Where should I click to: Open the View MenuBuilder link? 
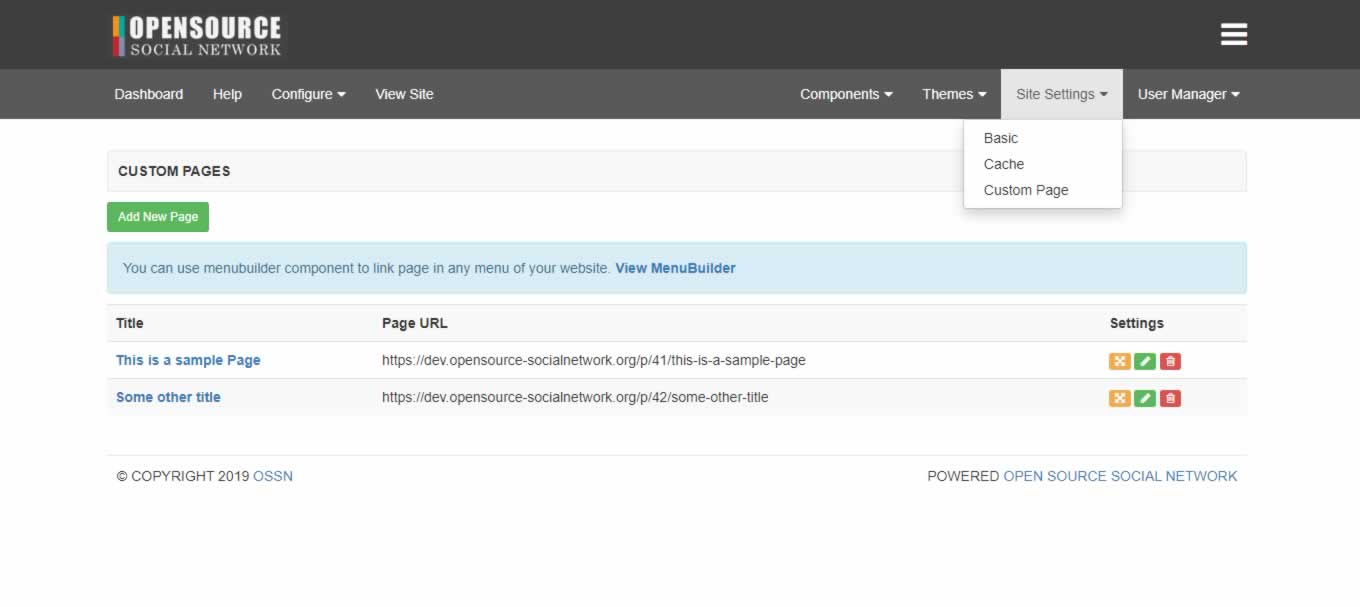pos(675,268)
